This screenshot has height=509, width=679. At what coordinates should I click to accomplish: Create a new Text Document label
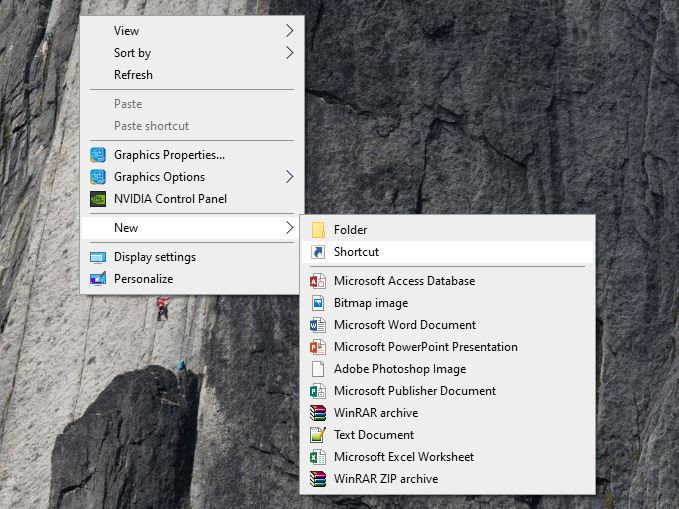tap(374, 435)
